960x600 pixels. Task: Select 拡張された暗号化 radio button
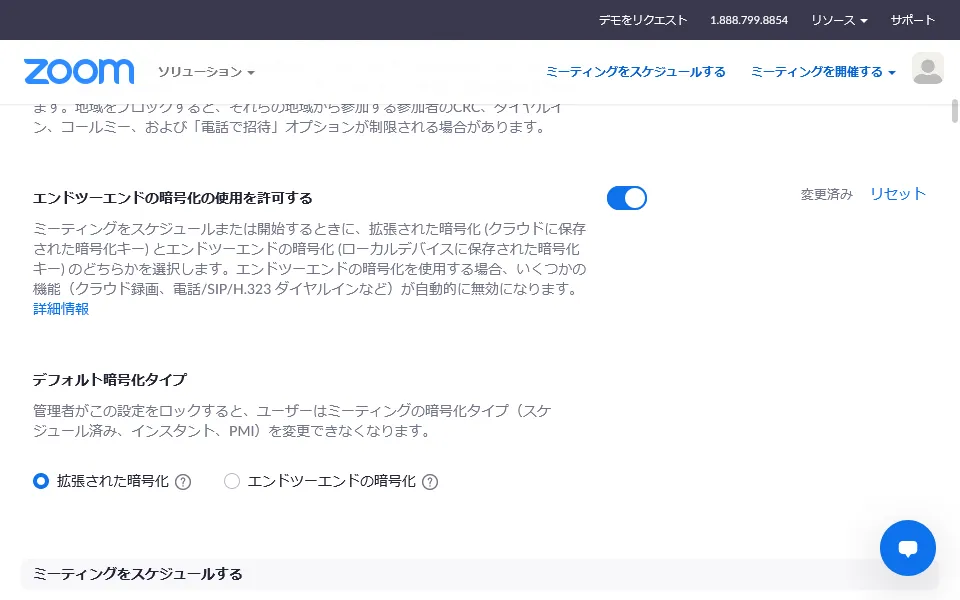pyautogui.click(x=41, y=481)
